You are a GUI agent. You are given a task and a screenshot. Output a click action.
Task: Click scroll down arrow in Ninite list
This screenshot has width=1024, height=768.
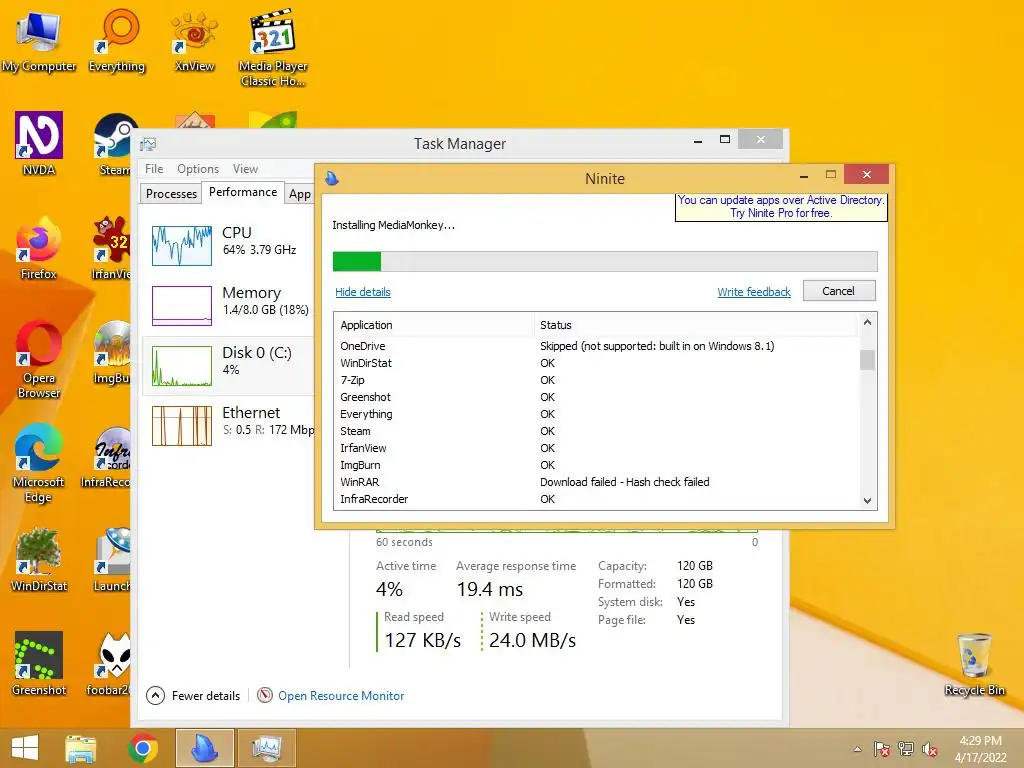(x=867, y=500)
